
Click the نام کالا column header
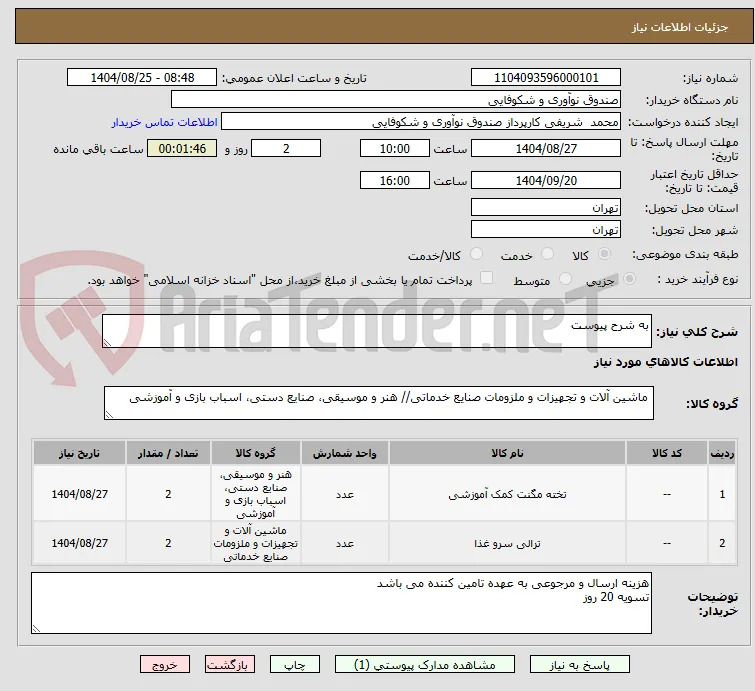[x=507, y=453]
